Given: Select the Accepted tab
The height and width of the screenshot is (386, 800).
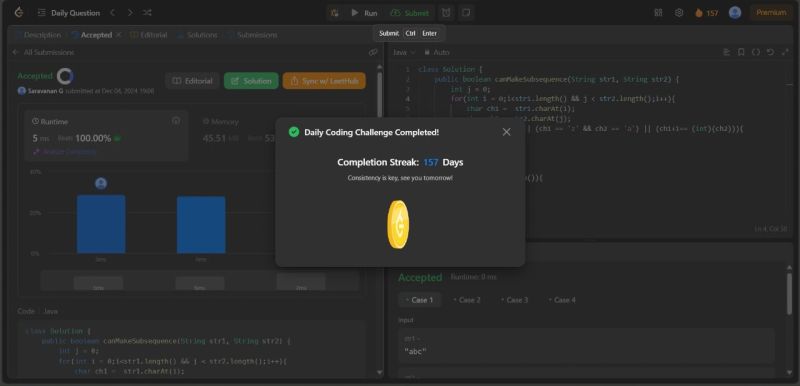Looking at the screenshot, I should pos(92,35).
